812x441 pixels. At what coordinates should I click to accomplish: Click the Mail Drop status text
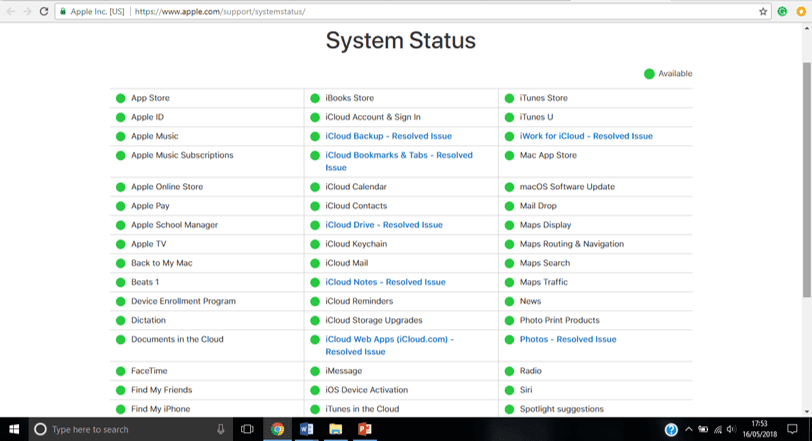[538, 205]
